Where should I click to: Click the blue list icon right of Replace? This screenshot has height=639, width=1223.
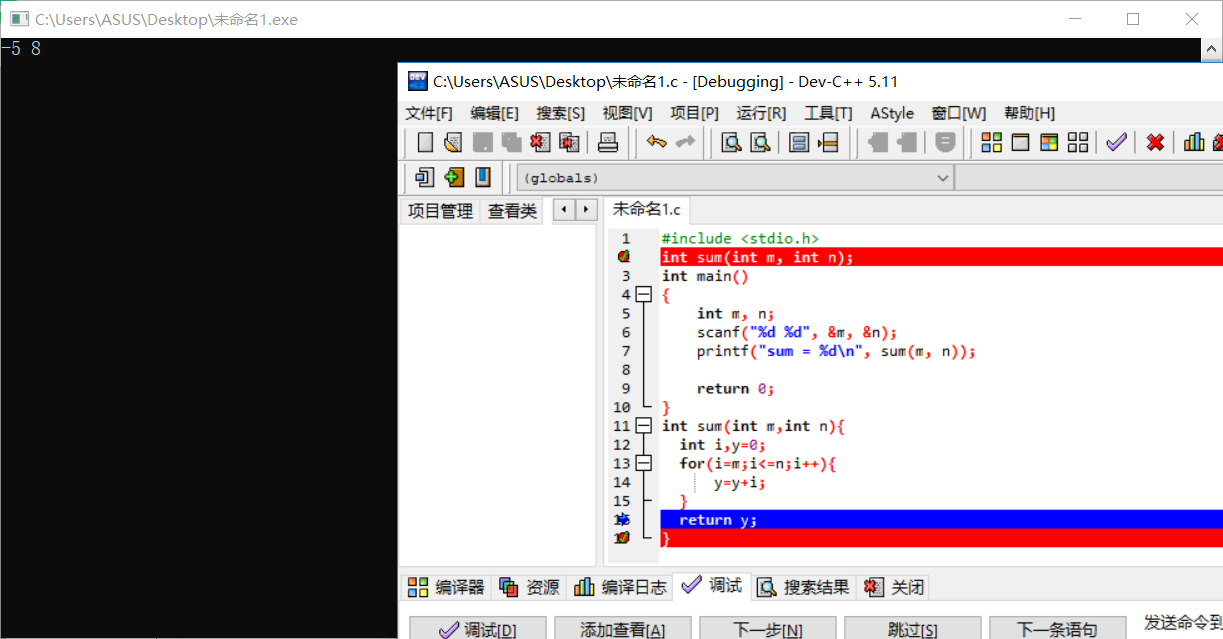799,142
